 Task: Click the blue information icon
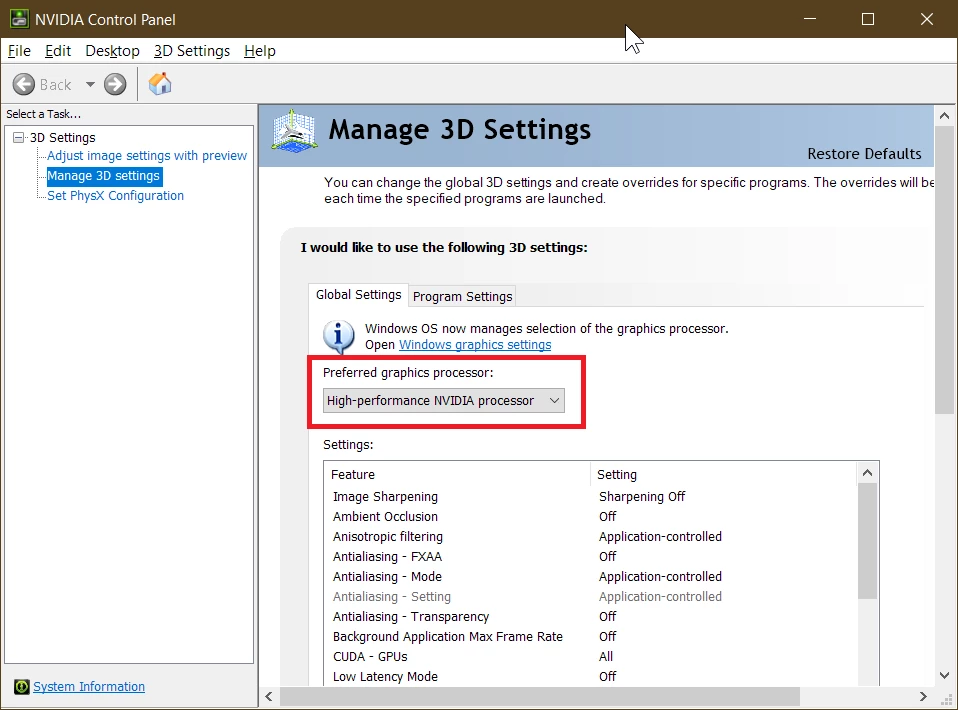338,336
